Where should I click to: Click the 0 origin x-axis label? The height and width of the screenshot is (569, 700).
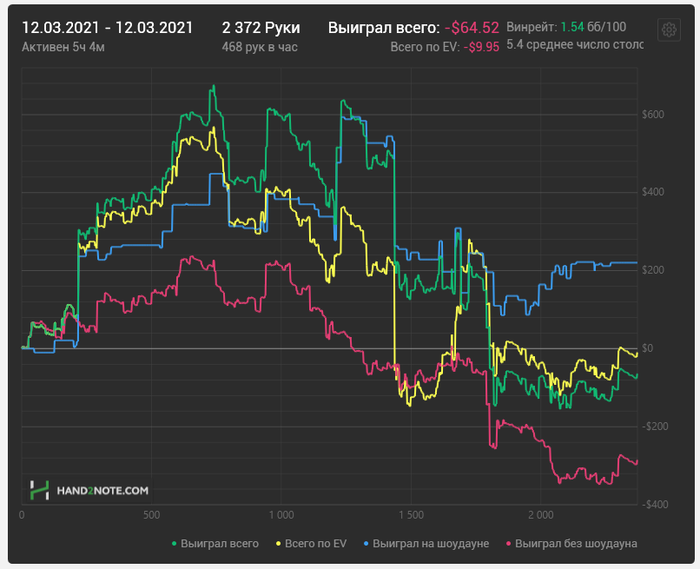pyautogui.click(x=22, y=515)
